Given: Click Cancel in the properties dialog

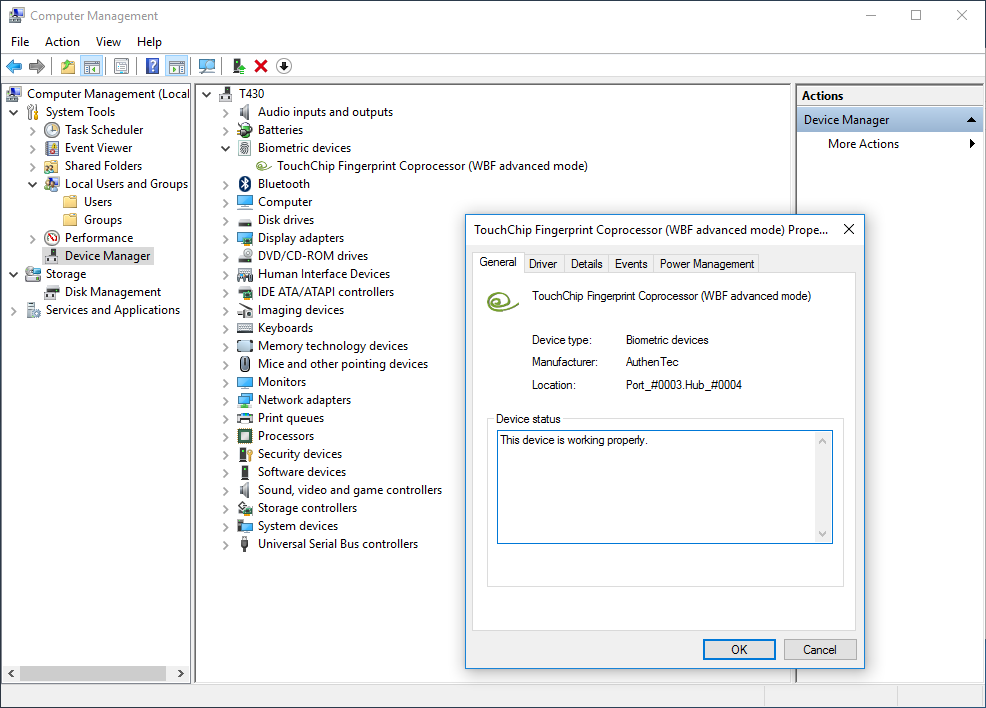Looking at the screenshot, I should [x=819, y=650].
